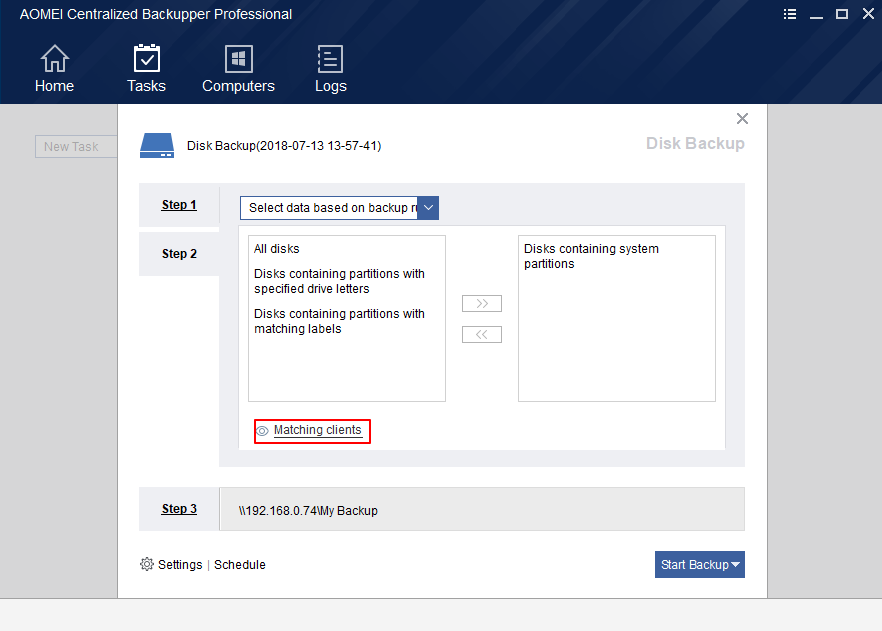This screenshot has width=882, height=631.
Task: Close the Disk Backup dialog
Action: pos(742,118)
